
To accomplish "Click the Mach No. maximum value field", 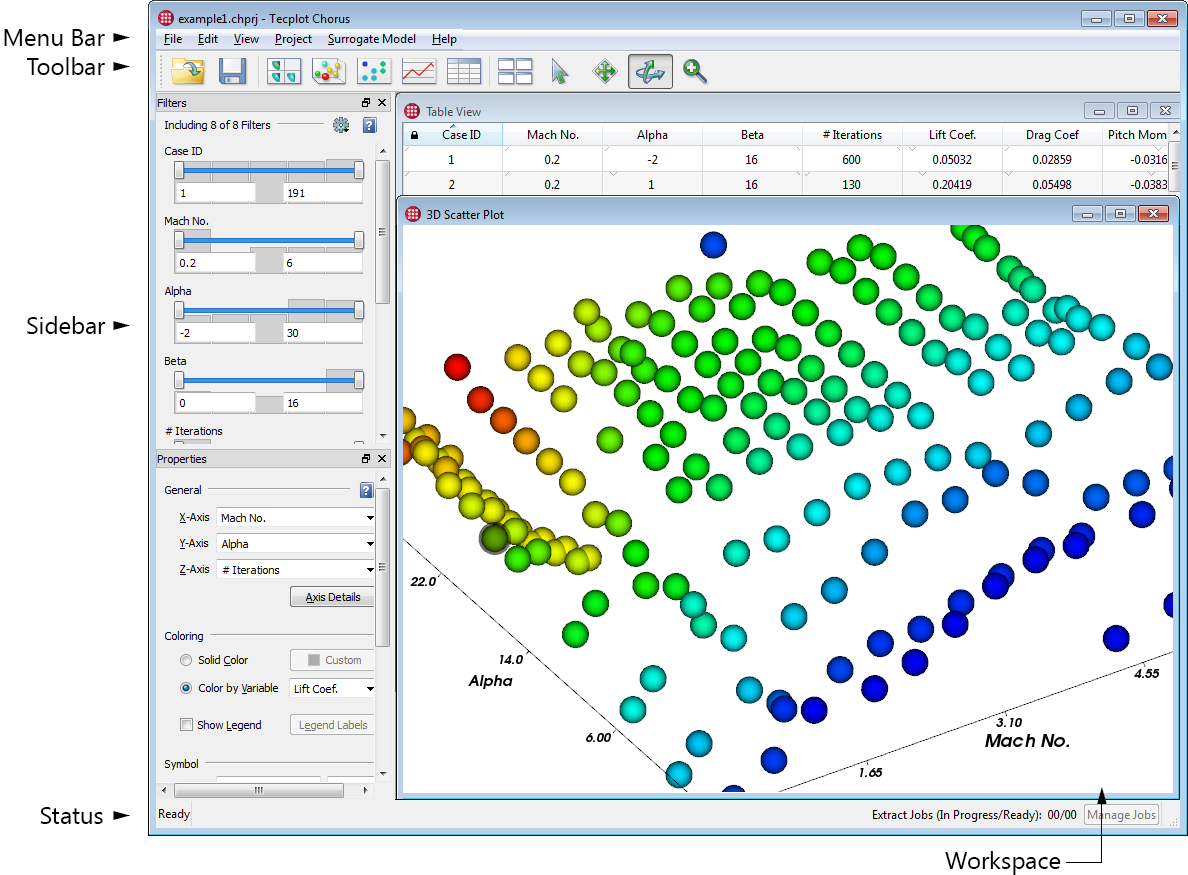I will [323, 263].
